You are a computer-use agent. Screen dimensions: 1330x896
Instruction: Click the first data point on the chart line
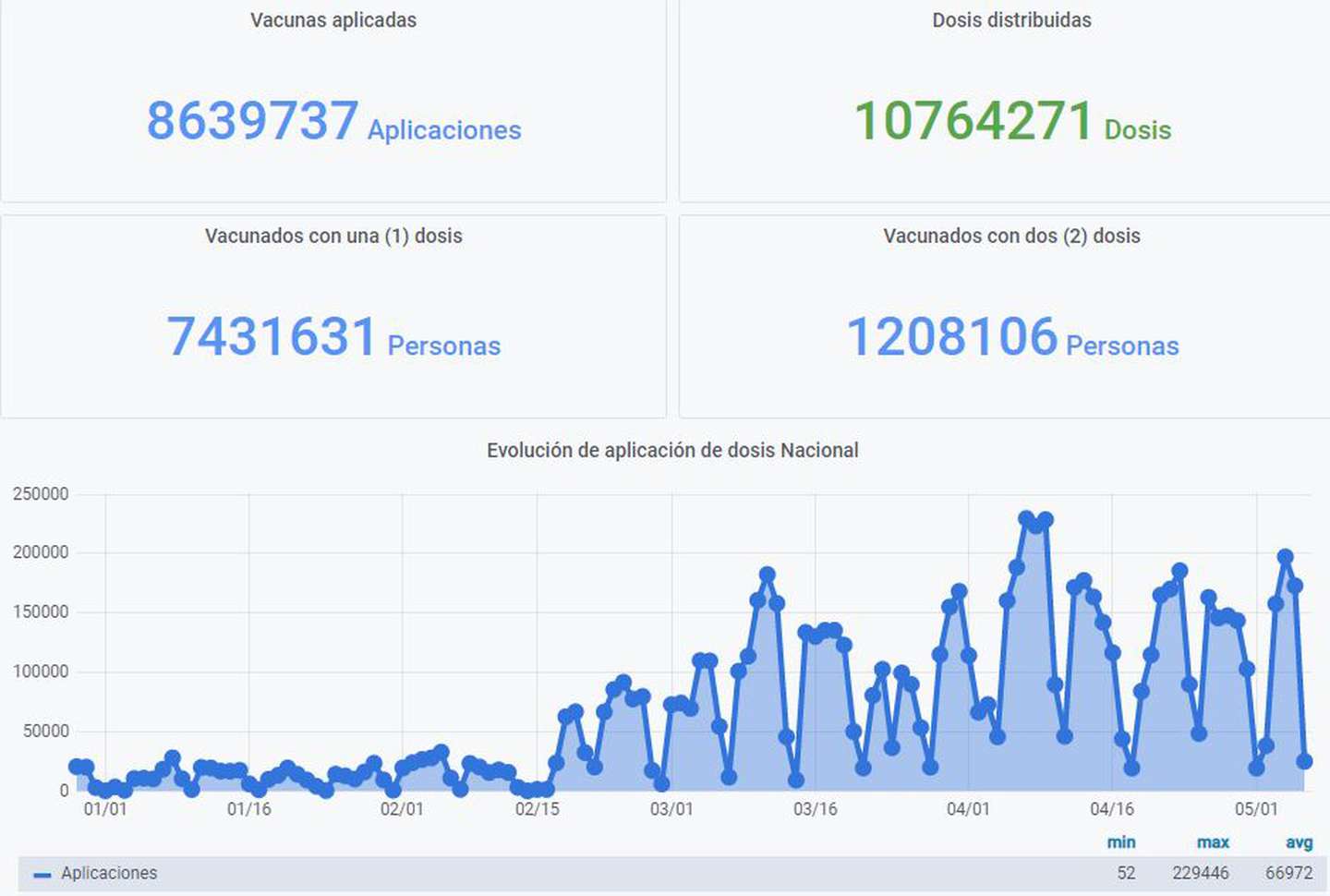pos(77,767)
